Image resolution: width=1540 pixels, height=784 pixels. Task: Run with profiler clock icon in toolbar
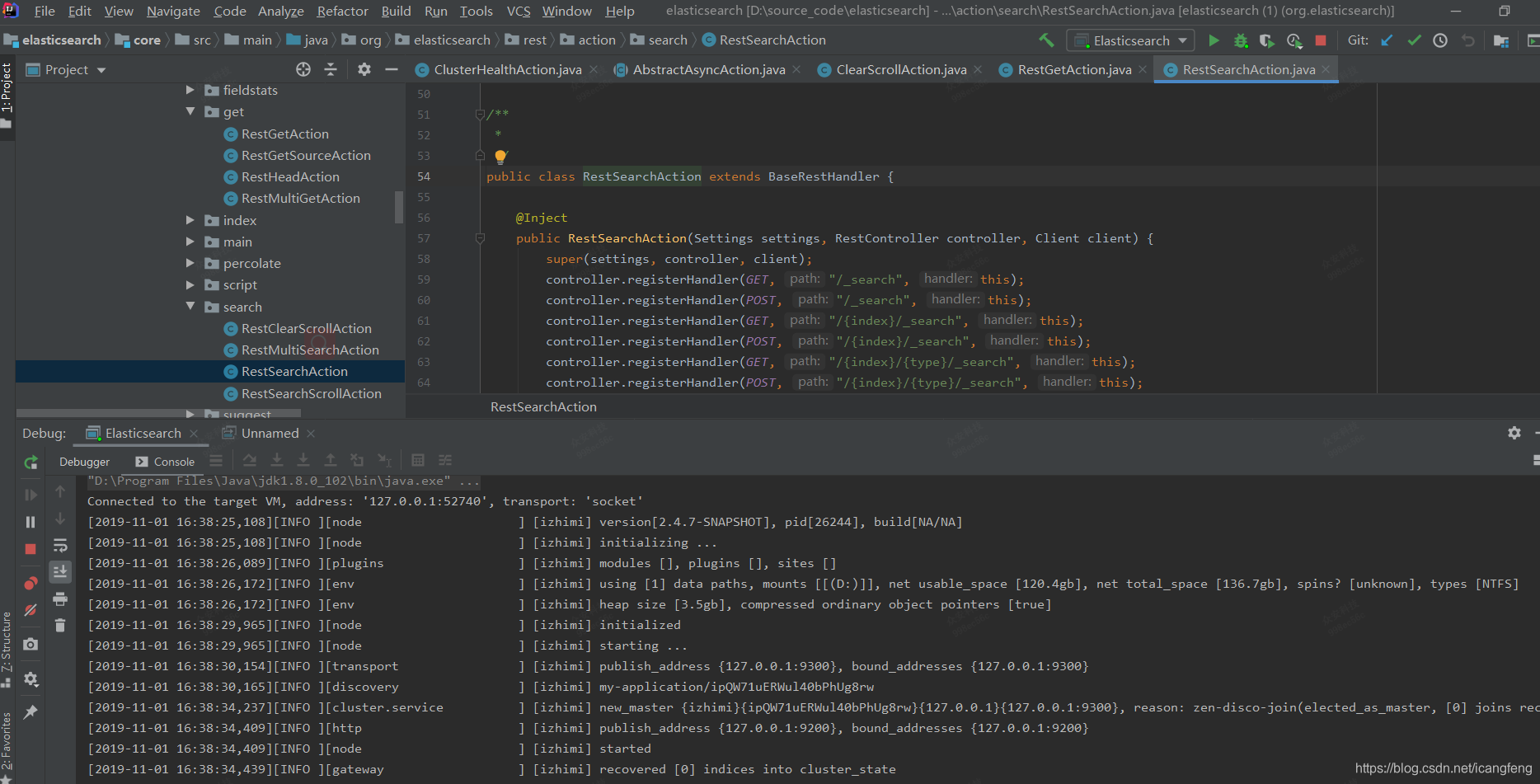click(x=1294, y=40)
